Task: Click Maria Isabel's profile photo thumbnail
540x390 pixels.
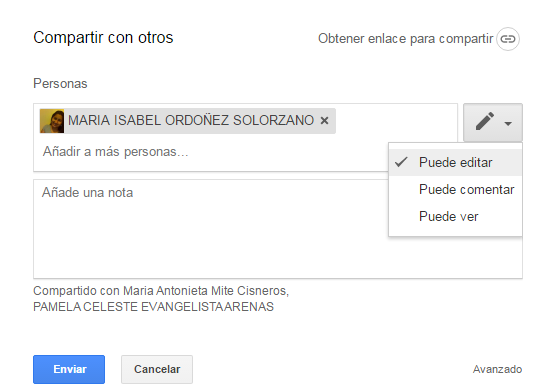Action: [52, 121]
